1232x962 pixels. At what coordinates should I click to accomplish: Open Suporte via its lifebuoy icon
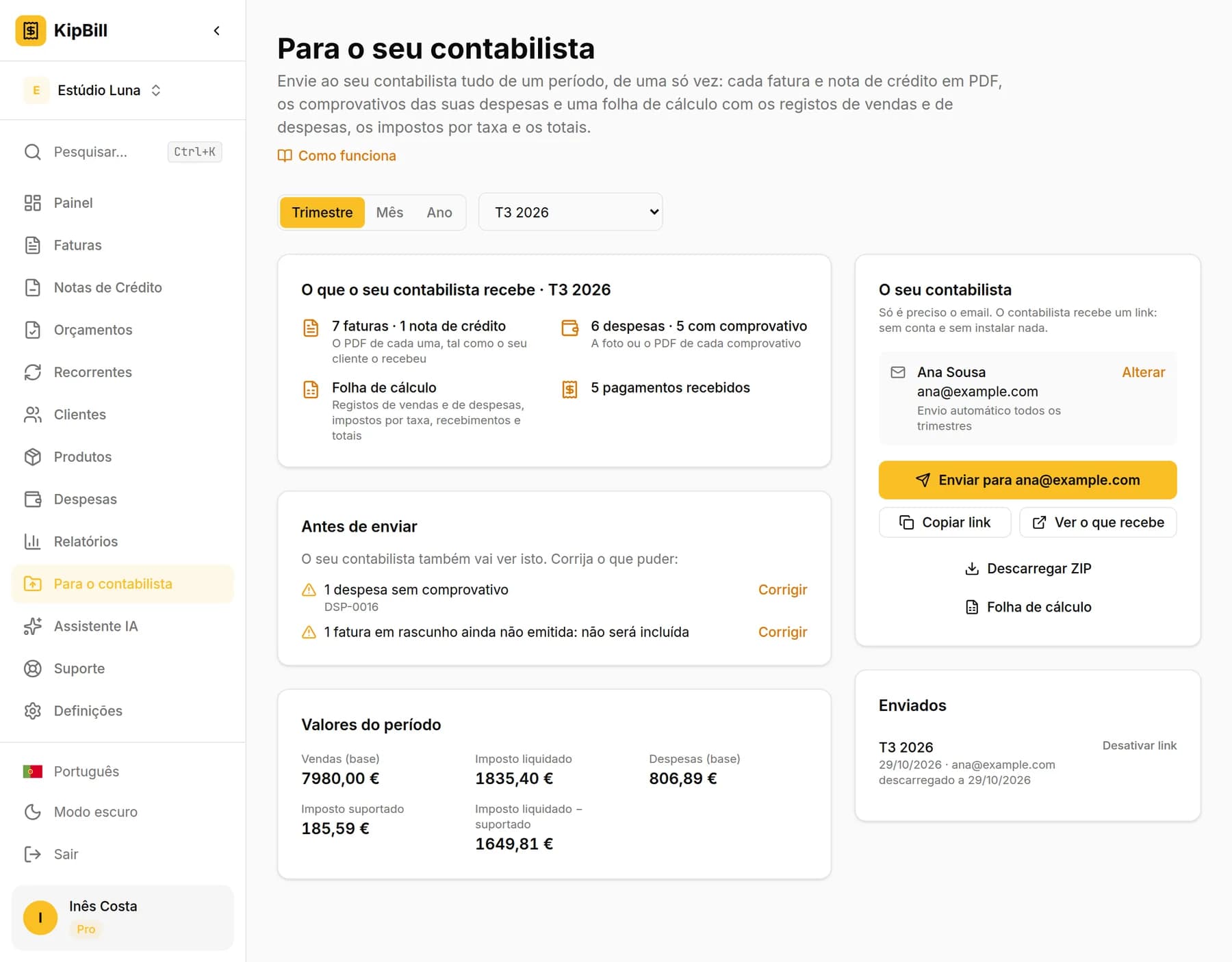32,669
